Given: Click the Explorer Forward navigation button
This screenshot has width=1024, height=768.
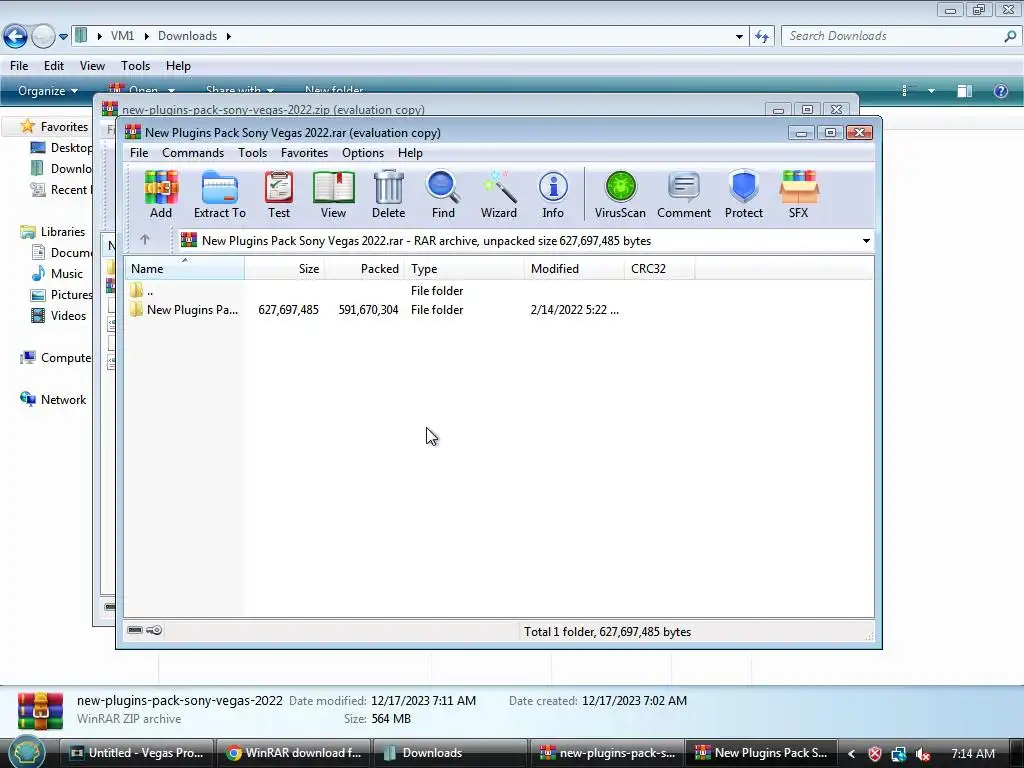Looking at the screenshot, I should [x=43, y=36].
